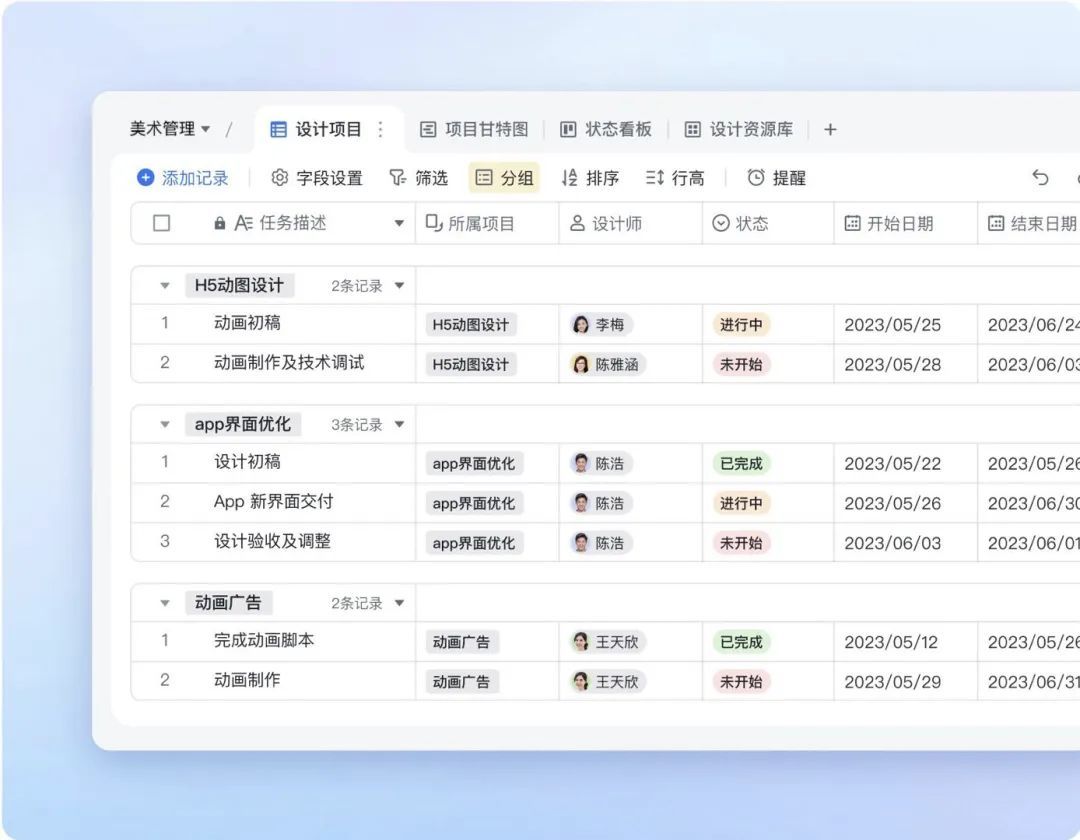Click the sort icon in toolbar
The width and height of the screenshot is (1080, 840).
coord(570,178)
